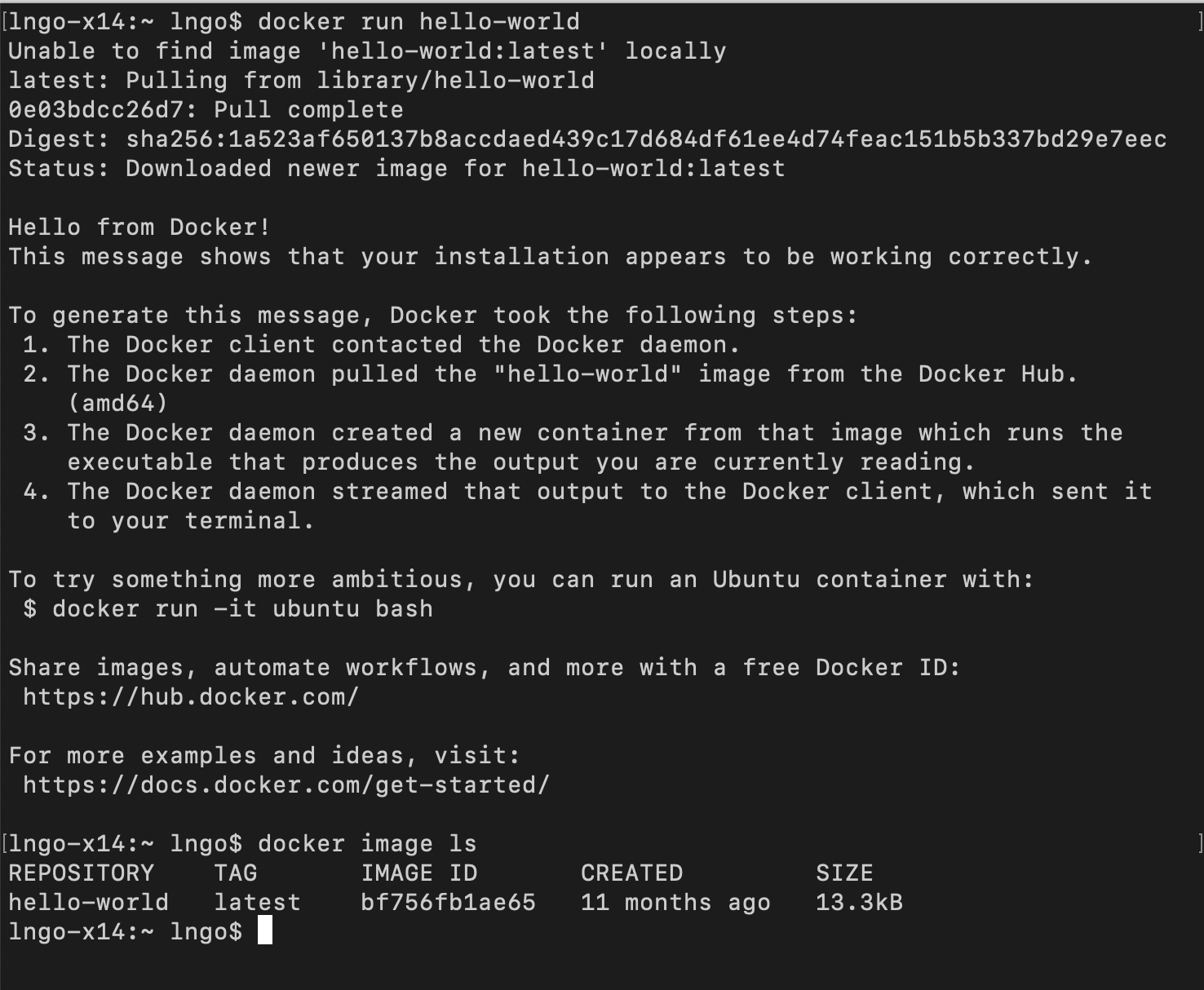
Task: Click the SIZE column header
Action: click(x=844, y=873)
